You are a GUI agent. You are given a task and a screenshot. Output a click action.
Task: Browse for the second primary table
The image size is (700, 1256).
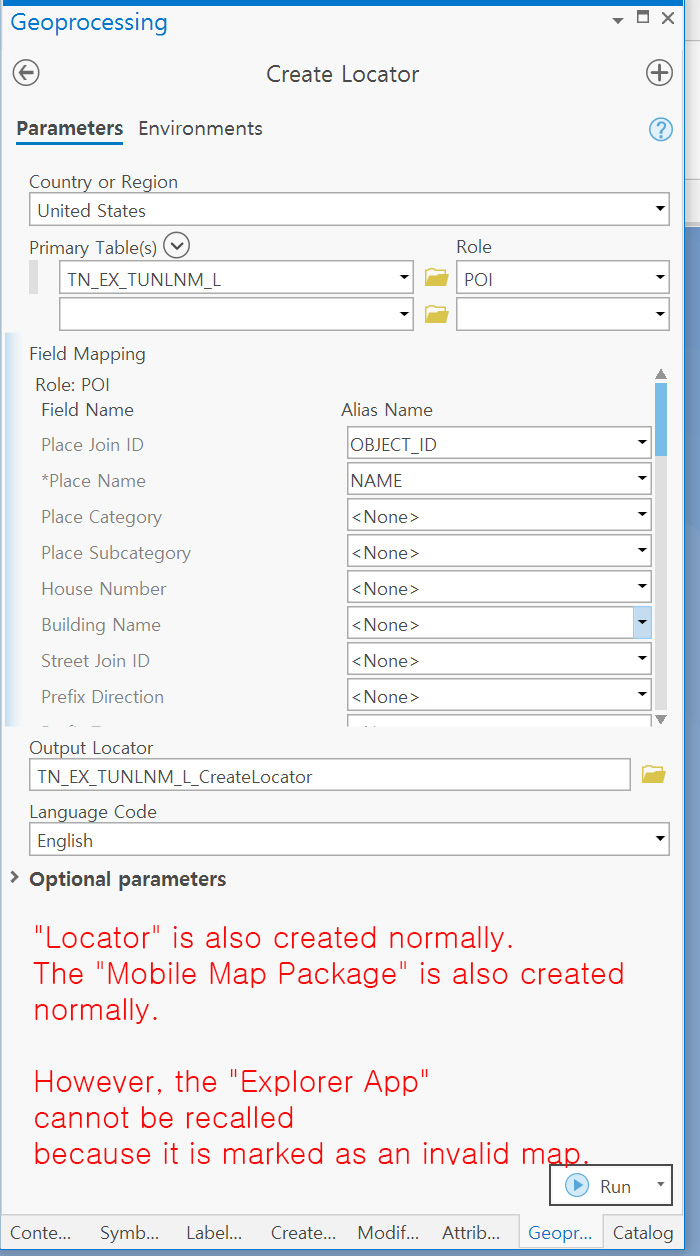(436, 313)
